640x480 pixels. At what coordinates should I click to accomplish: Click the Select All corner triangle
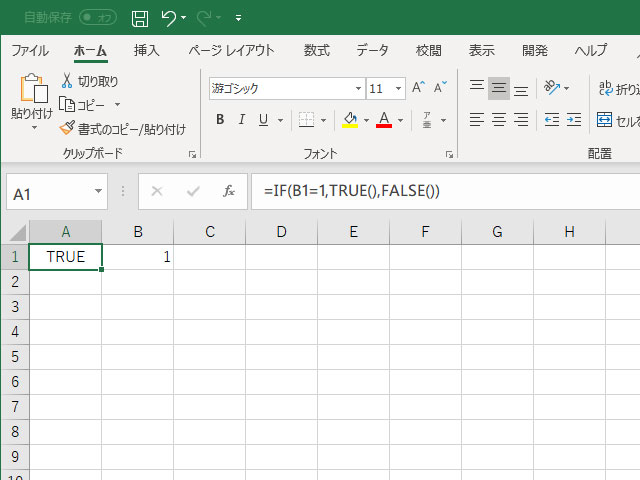[17, 233]
